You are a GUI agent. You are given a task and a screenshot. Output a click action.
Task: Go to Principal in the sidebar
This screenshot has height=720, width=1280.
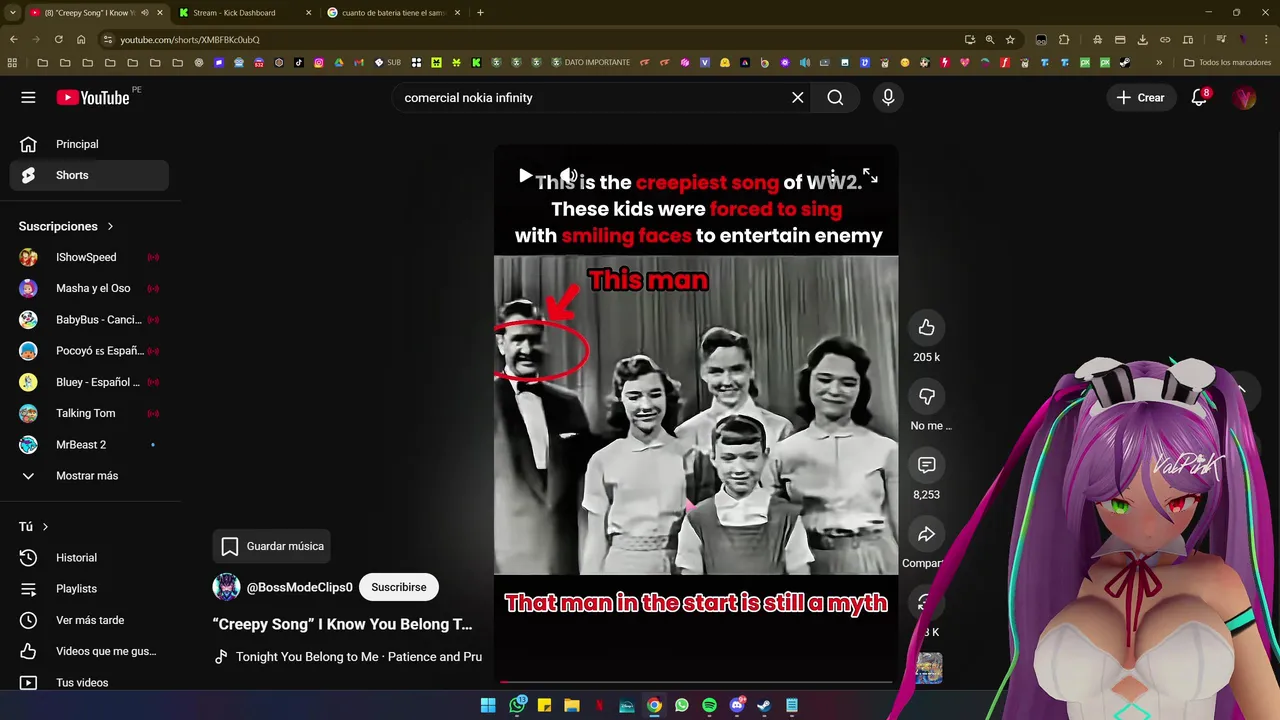[90, 144]
